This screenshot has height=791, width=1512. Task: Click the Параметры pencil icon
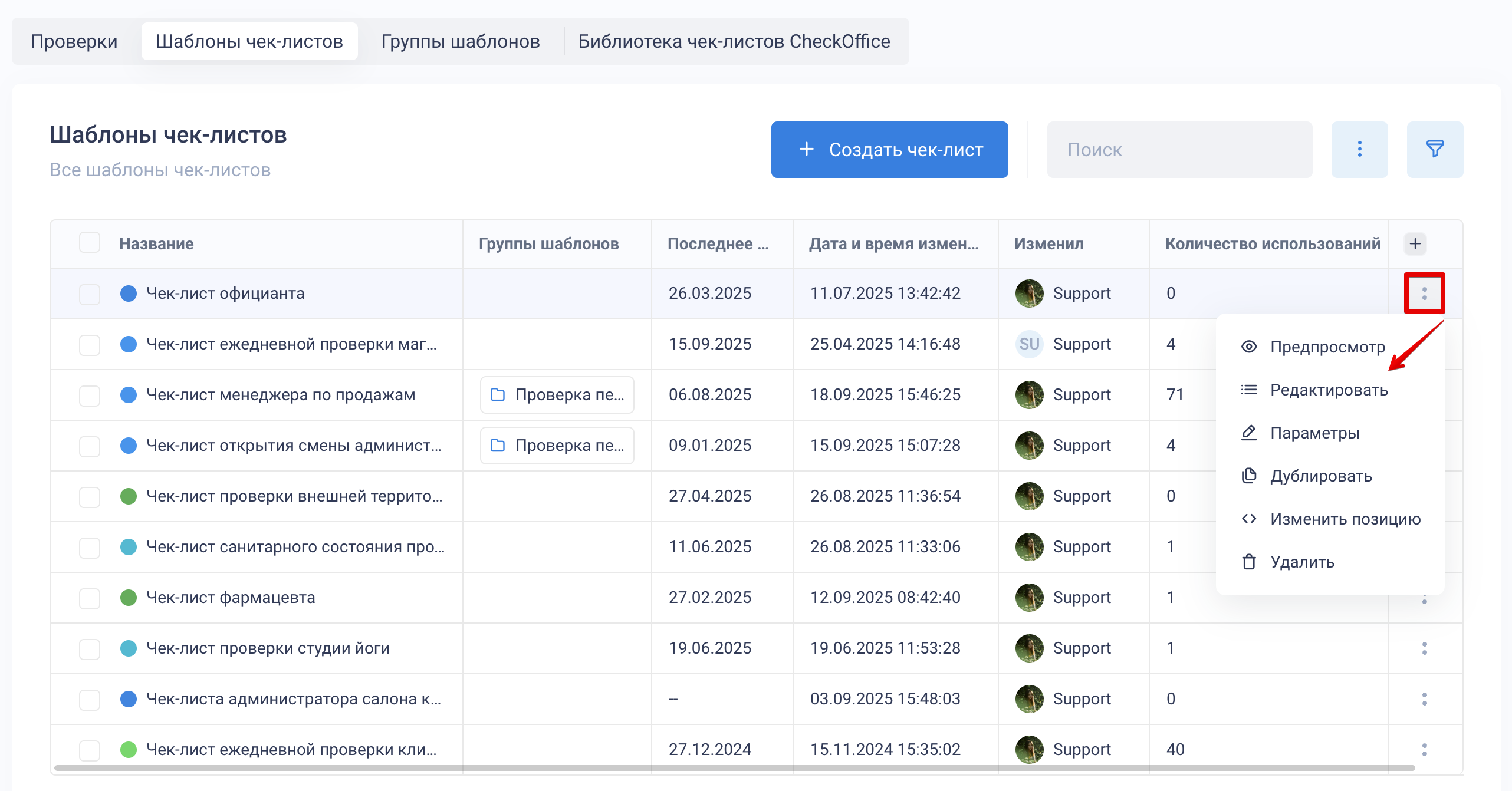pos(1248,433)
